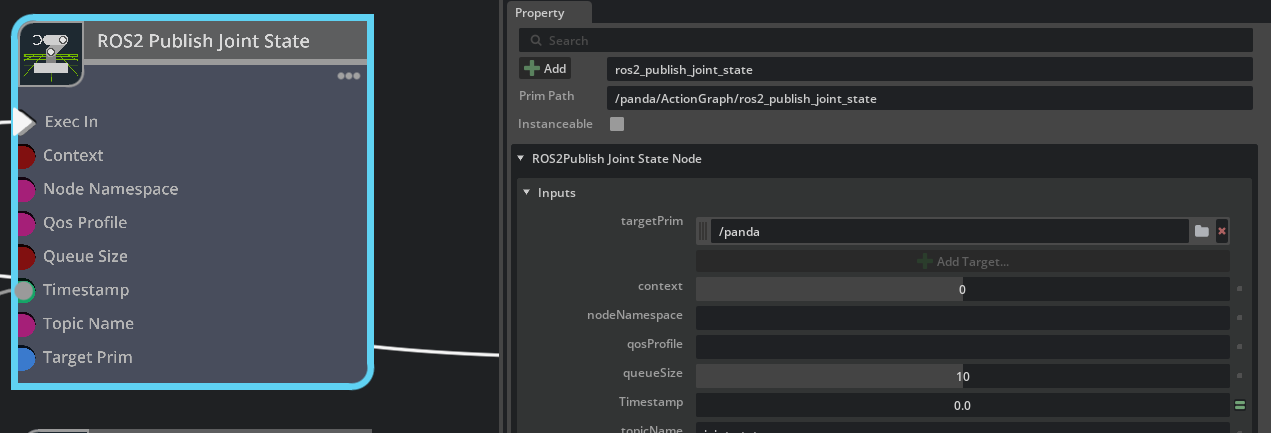Toggle the Instanceable checkbox
1271x433 pixels.
(x=617, y=124)
